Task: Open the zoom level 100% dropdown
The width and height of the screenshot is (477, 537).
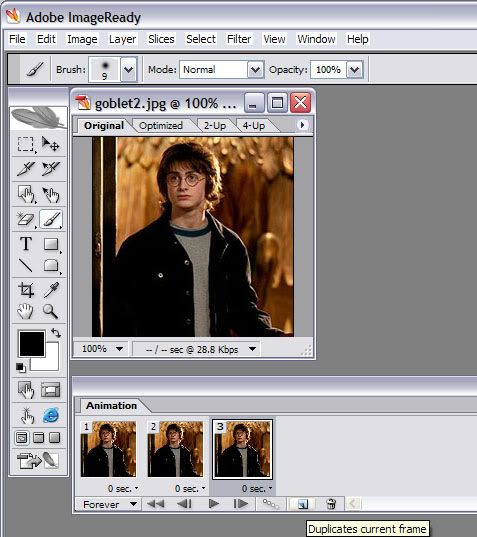Action: (120, 349)
